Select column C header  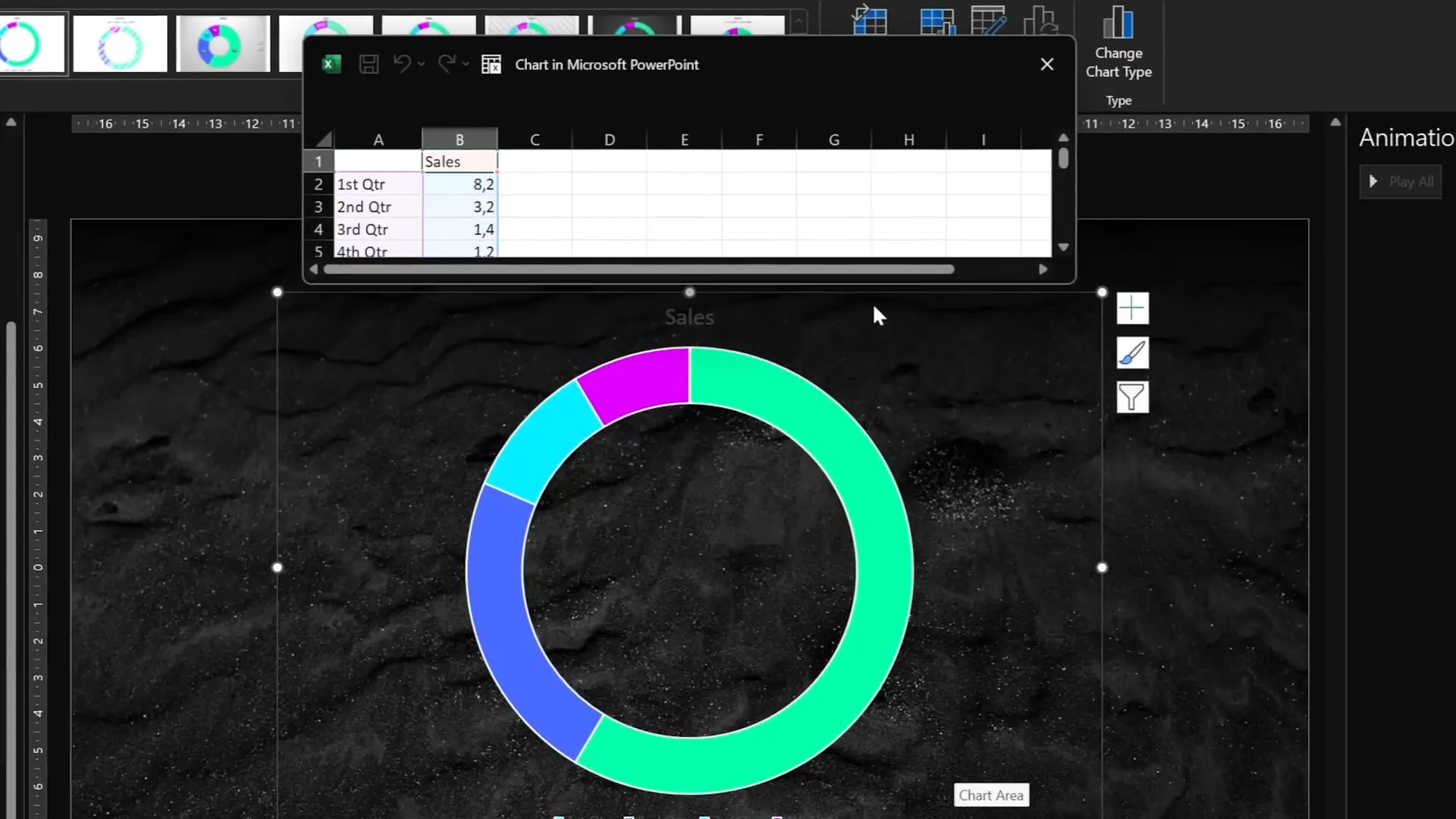tap(535, 140)
